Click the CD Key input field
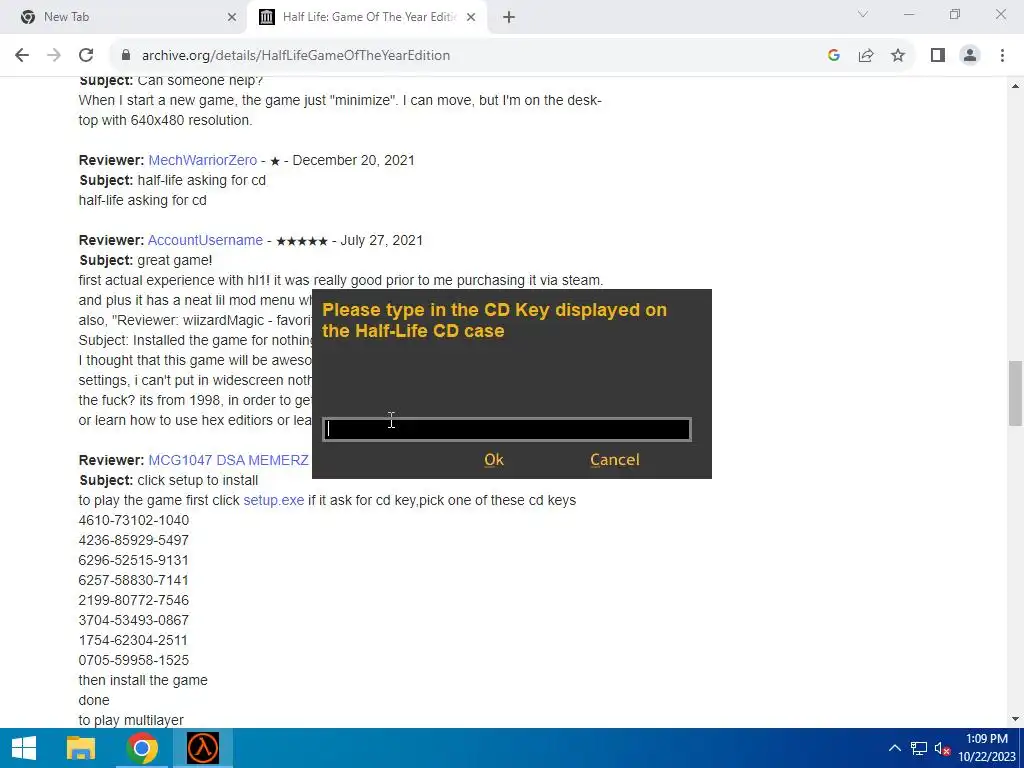Viewport: 1024px width, 768px height. tap(507, 429)
